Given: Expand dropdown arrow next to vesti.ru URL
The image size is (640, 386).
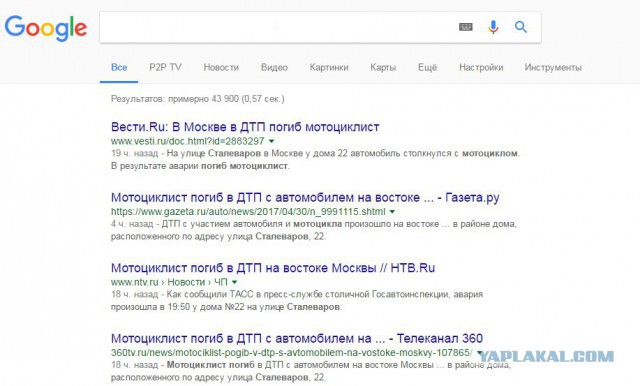Looking at the screenshot, I should (271, 141).
